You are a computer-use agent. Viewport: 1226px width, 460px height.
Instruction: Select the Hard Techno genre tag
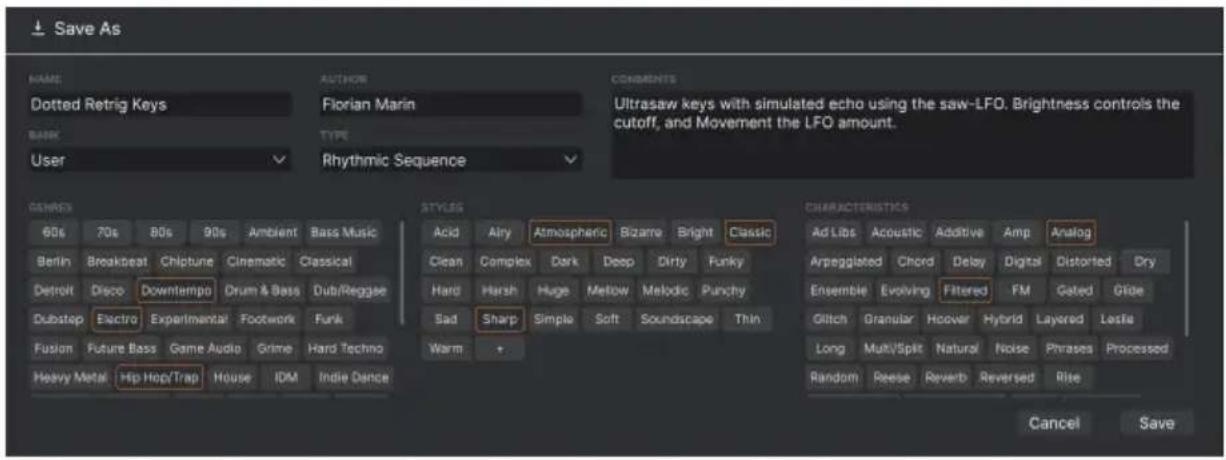pyautogui.click(x=344, y=349)
